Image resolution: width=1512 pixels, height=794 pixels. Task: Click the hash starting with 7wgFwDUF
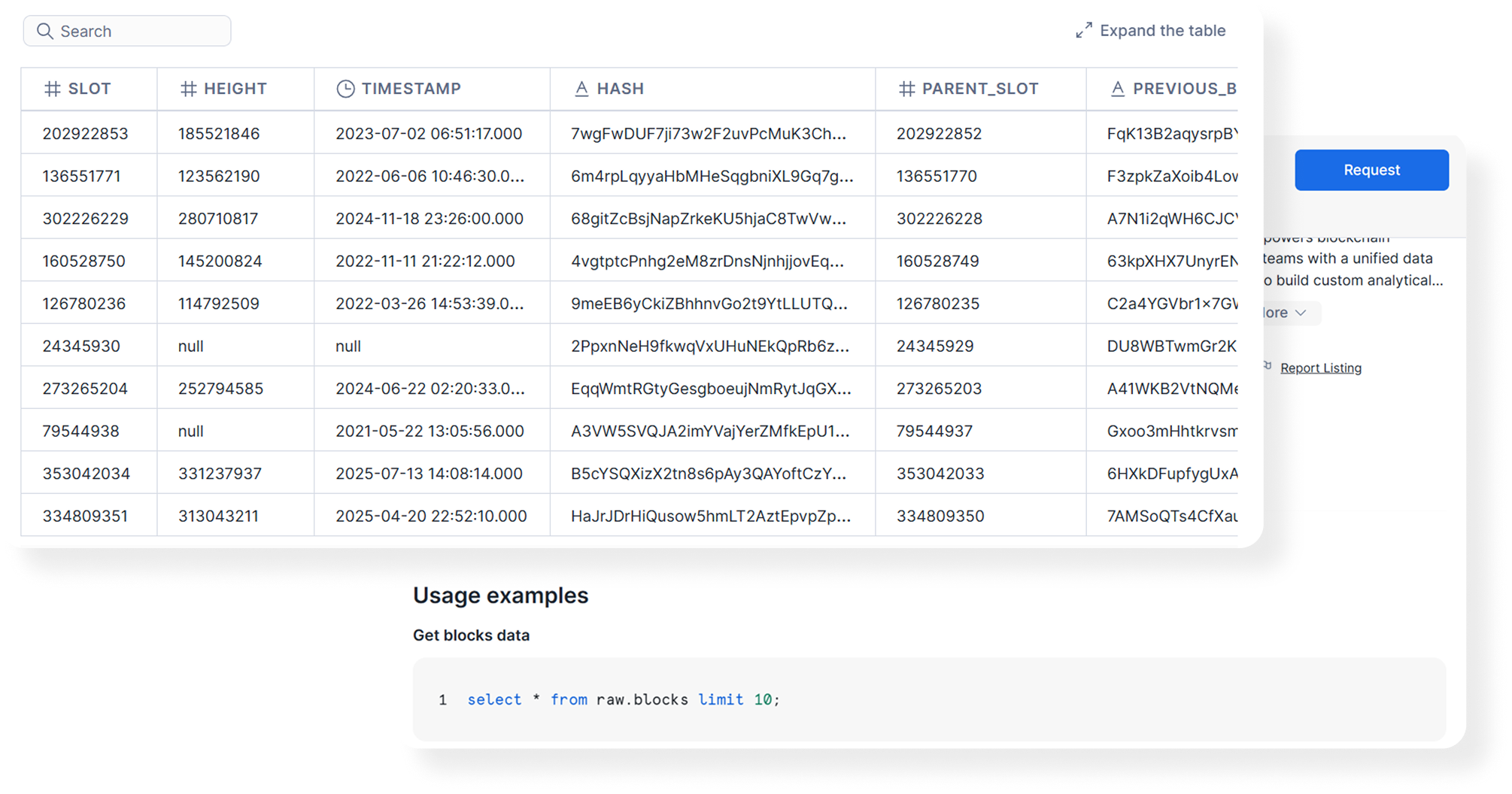[x=710, y=132]
